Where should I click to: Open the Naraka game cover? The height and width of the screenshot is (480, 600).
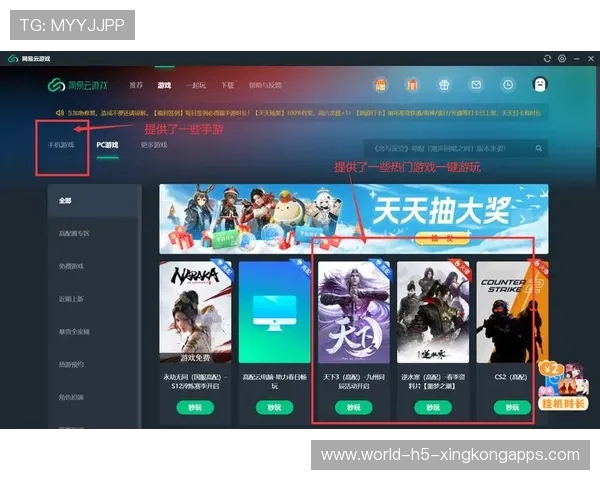(196, 312)
